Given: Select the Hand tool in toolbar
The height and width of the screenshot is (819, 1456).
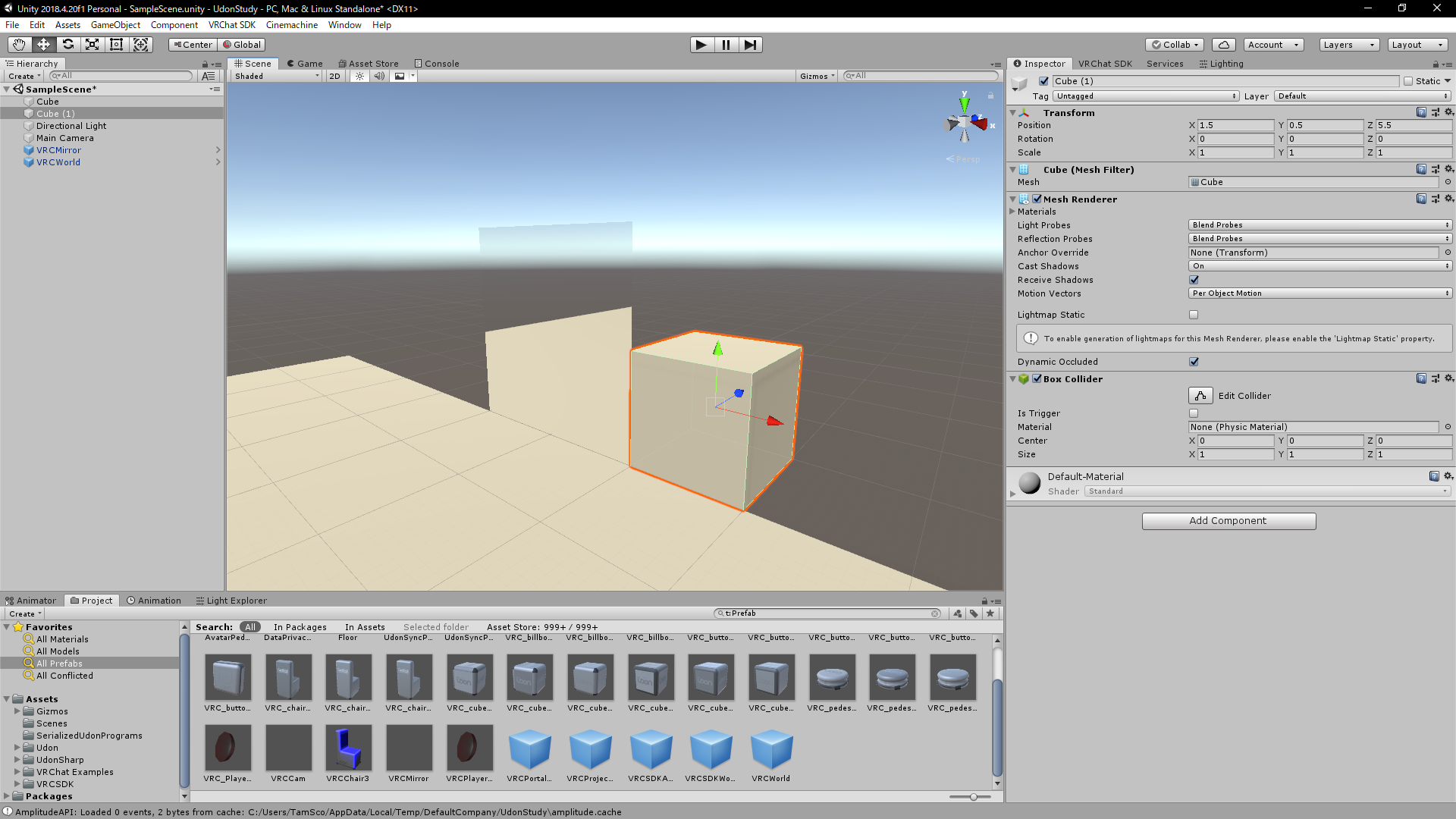Looking at the screenshot, I should (19, 45).
